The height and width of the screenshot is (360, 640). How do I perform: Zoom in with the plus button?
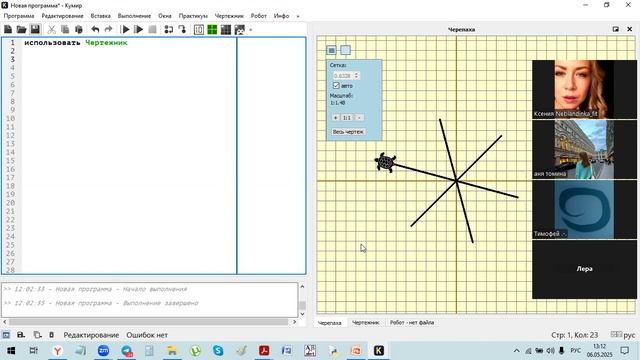point(336,118)
